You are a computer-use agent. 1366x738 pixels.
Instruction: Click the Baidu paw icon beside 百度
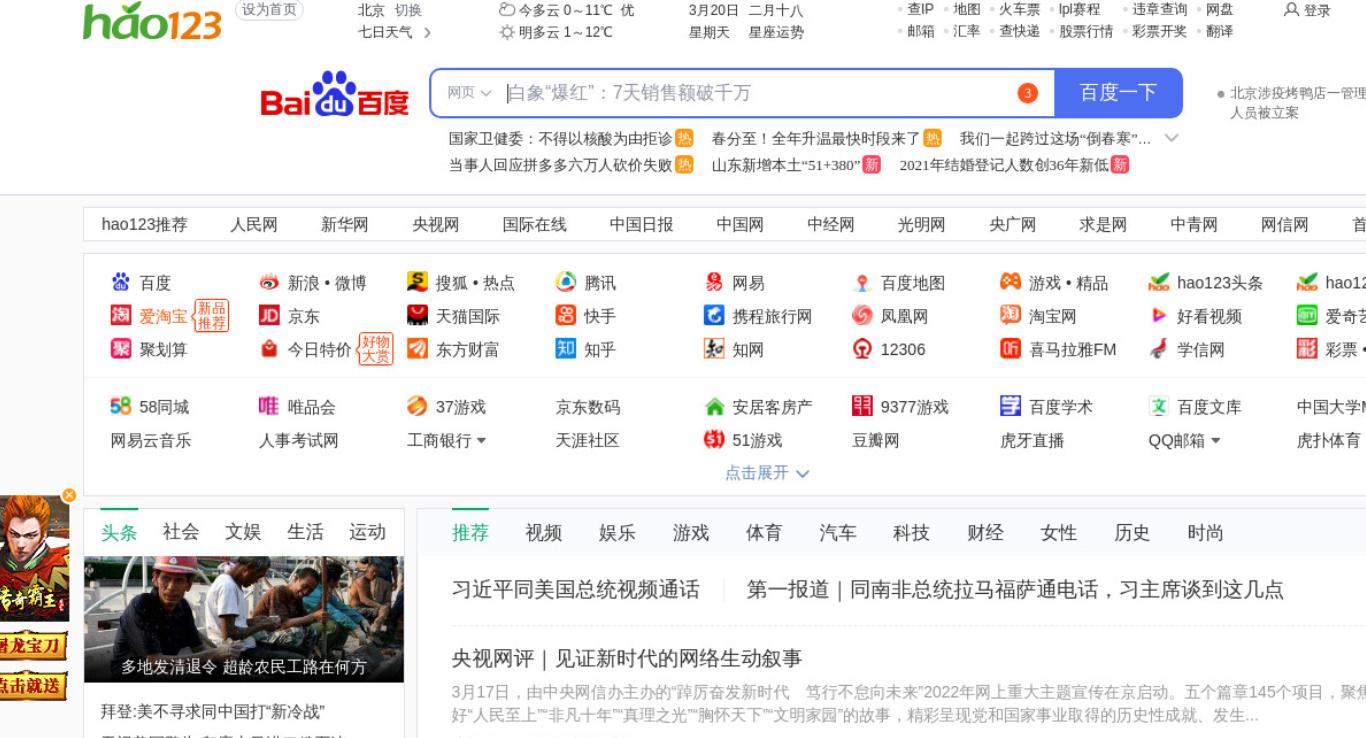(x=121, y=283)
